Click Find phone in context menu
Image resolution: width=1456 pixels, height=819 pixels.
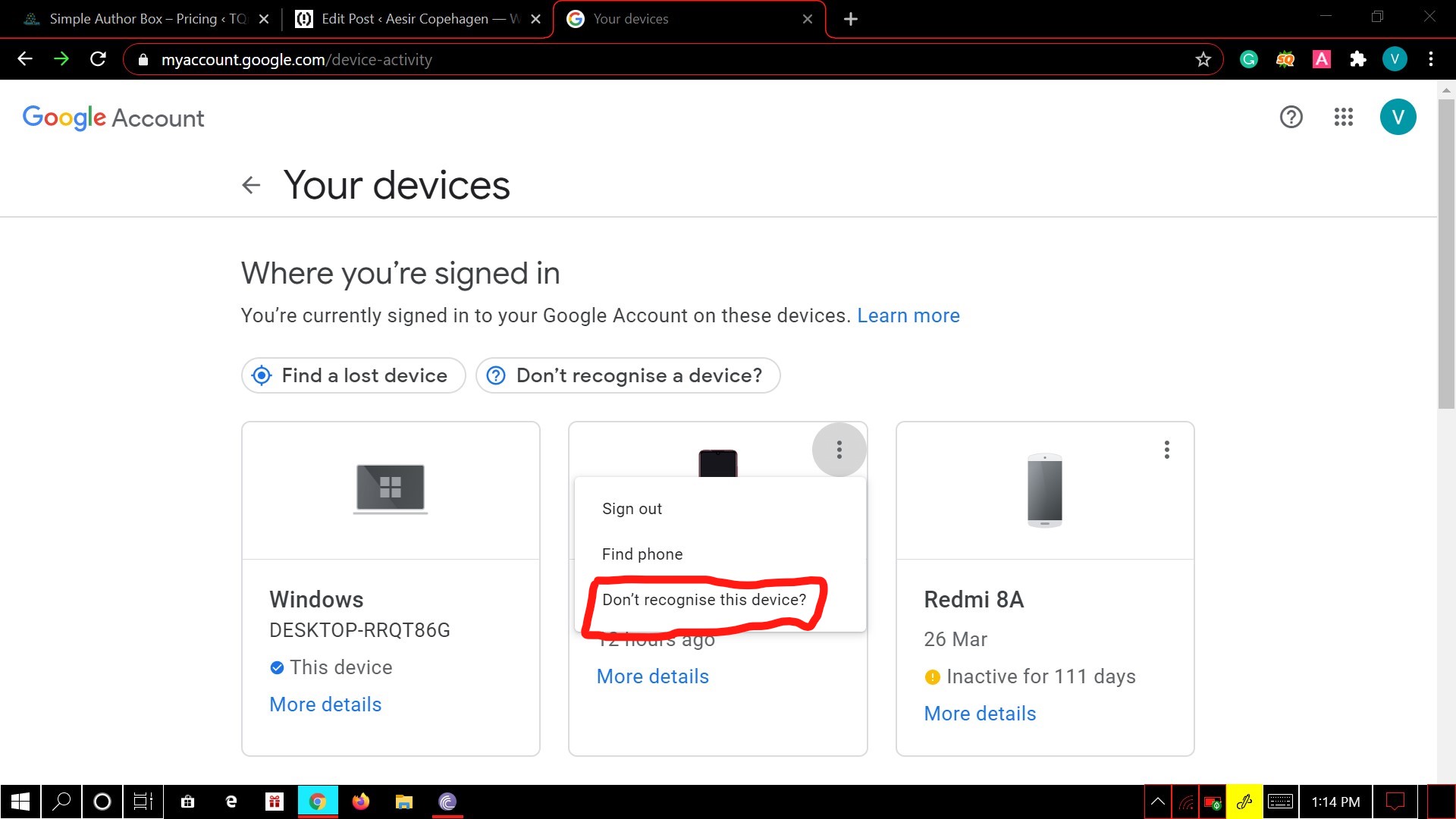(641, 554)
